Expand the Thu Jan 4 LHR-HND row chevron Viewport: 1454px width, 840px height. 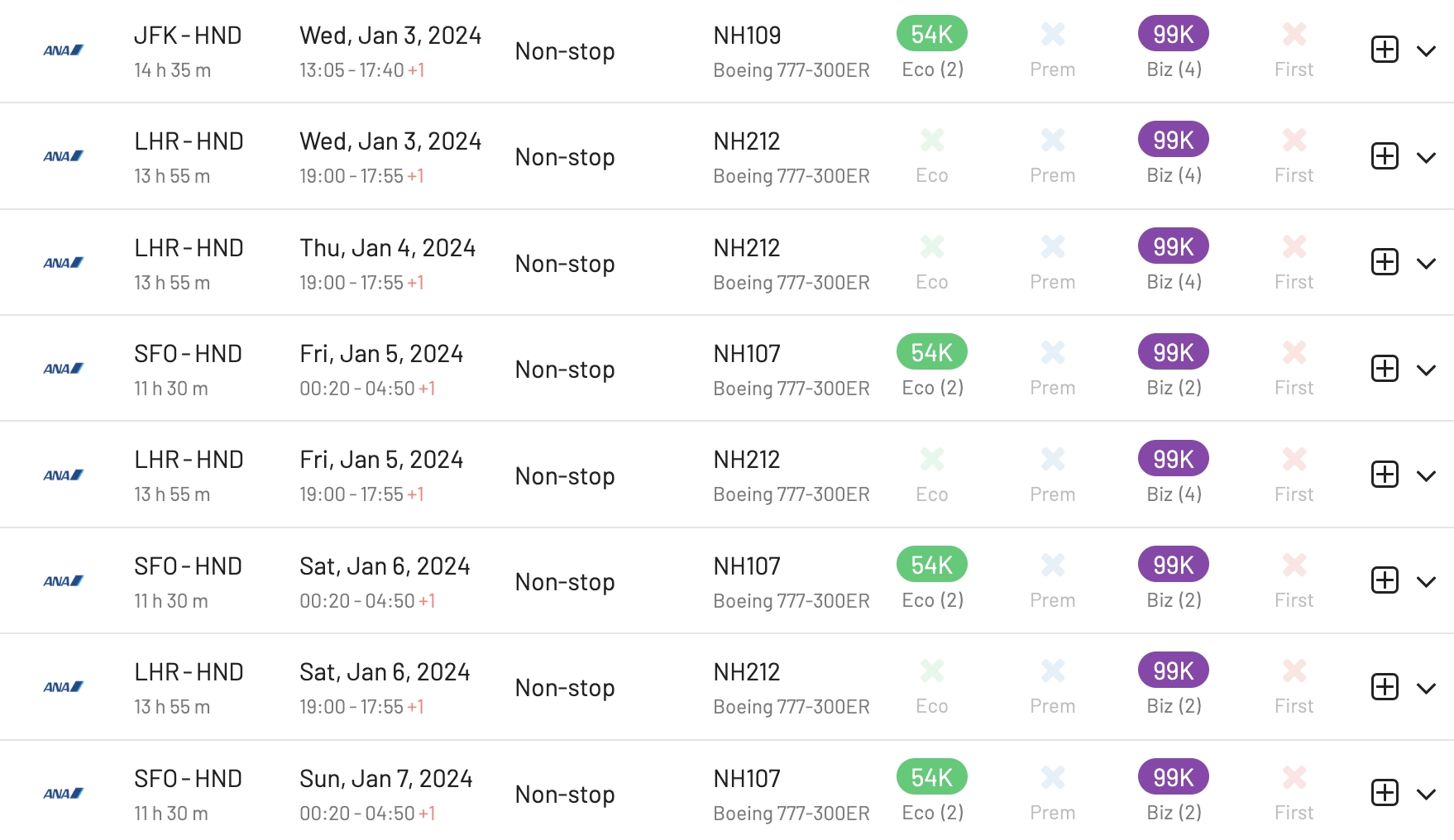(x=1426, y=264)
